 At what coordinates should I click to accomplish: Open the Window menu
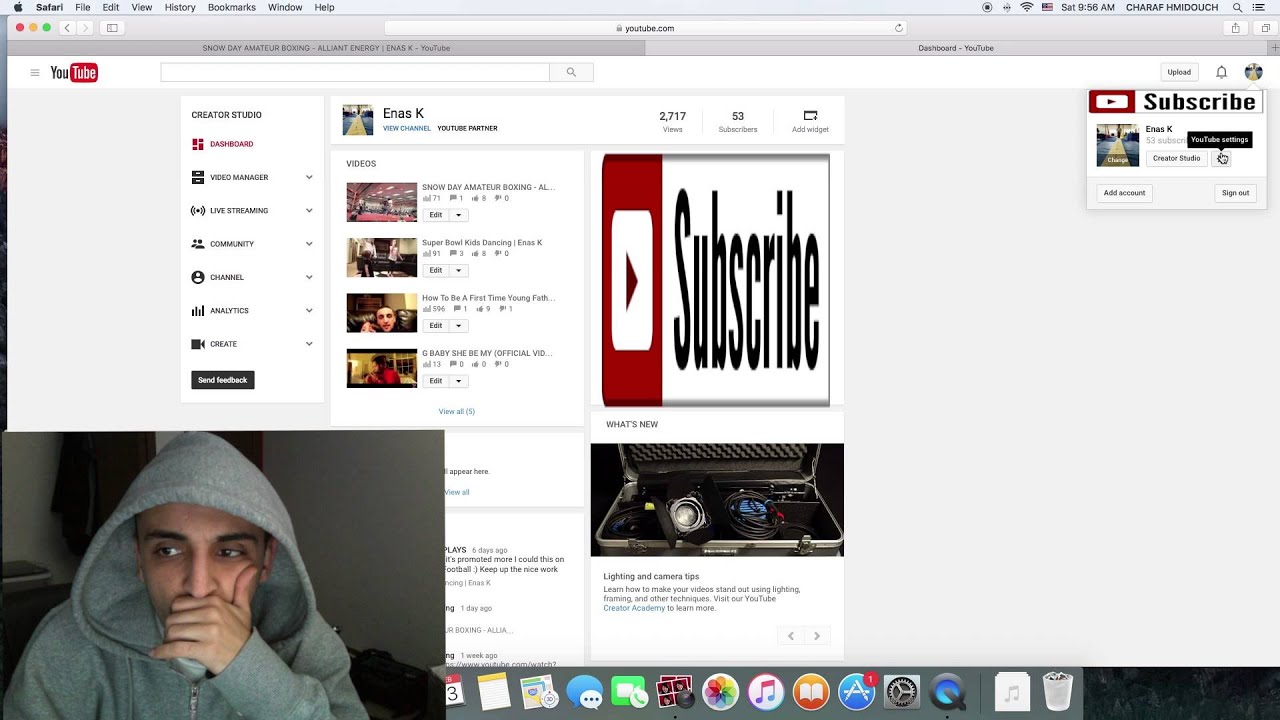pos(285,7)
